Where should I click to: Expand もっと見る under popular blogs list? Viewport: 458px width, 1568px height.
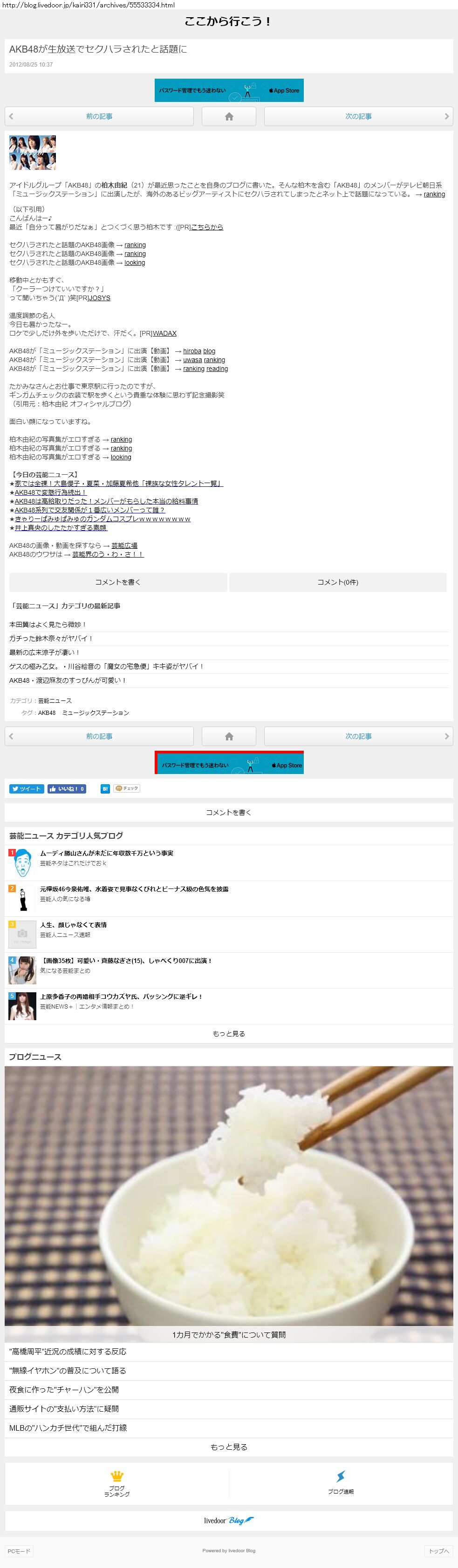[x=228, y=1033]
